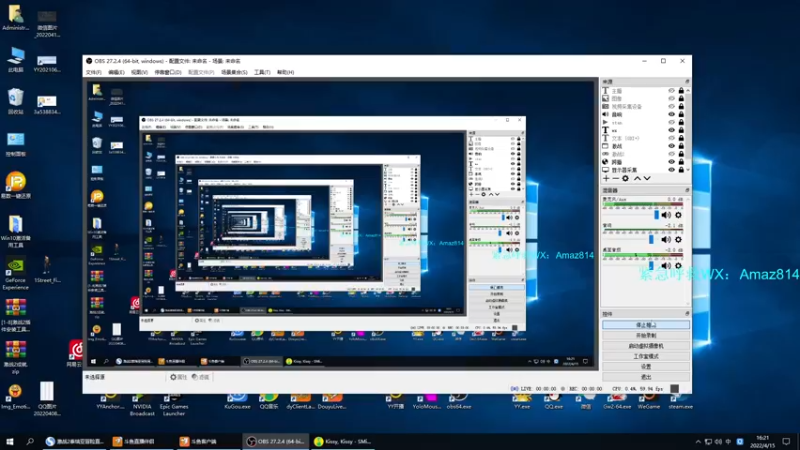Viewport: 800px width, 450px height.
Task: Select the 文本 (GDI+) text source icon
Action: [x=605, y=138]
